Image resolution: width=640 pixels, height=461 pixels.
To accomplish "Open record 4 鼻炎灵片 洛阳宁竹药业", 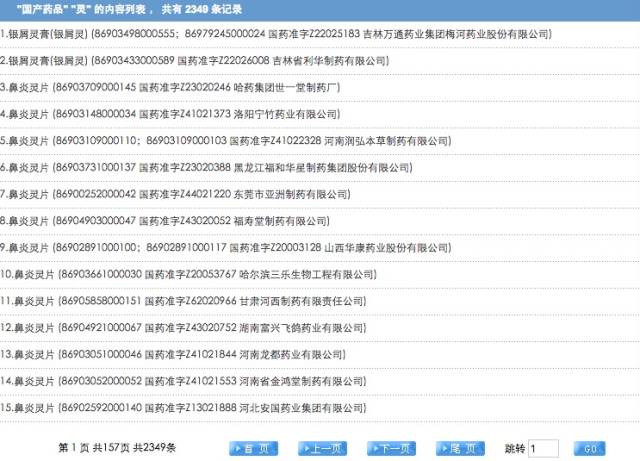I will point(170,114).
